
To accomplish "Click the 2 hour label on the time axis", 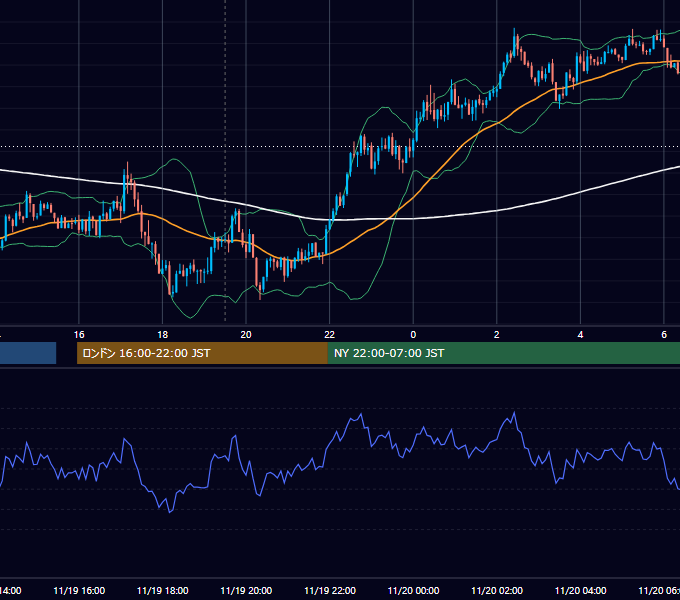I will click(x=497, y=335).
